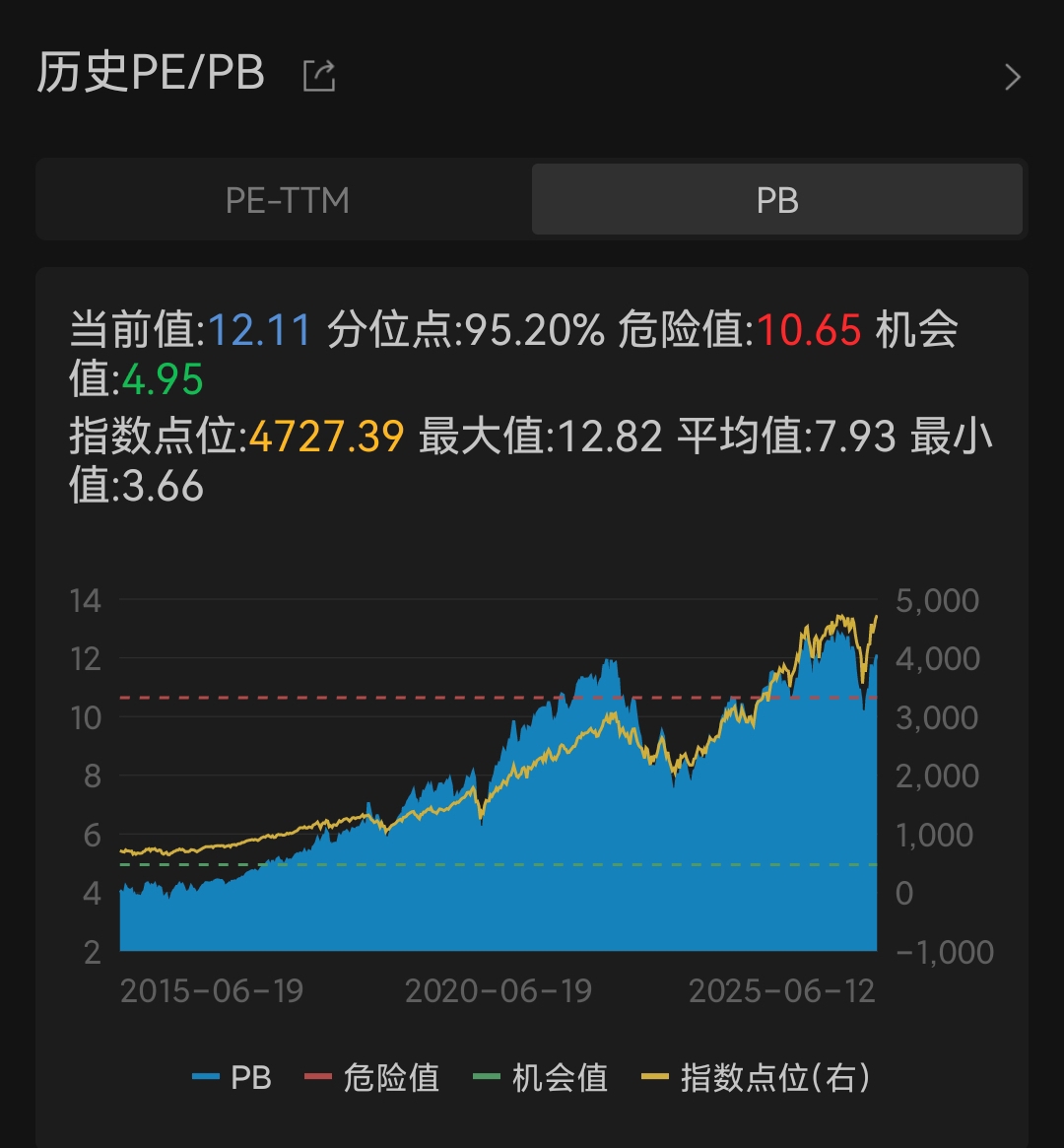Screen dimensions: 1064x1148
Task: Toggle the 机会值 legend item
Action: click(541, 1078)
